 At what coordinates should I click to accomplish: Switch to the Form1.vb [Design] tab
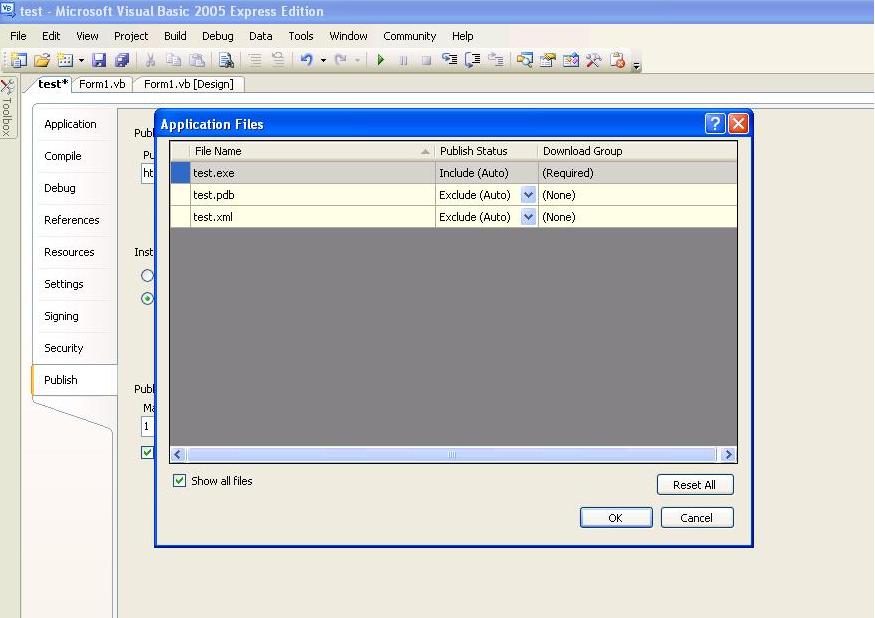point(189,84)
